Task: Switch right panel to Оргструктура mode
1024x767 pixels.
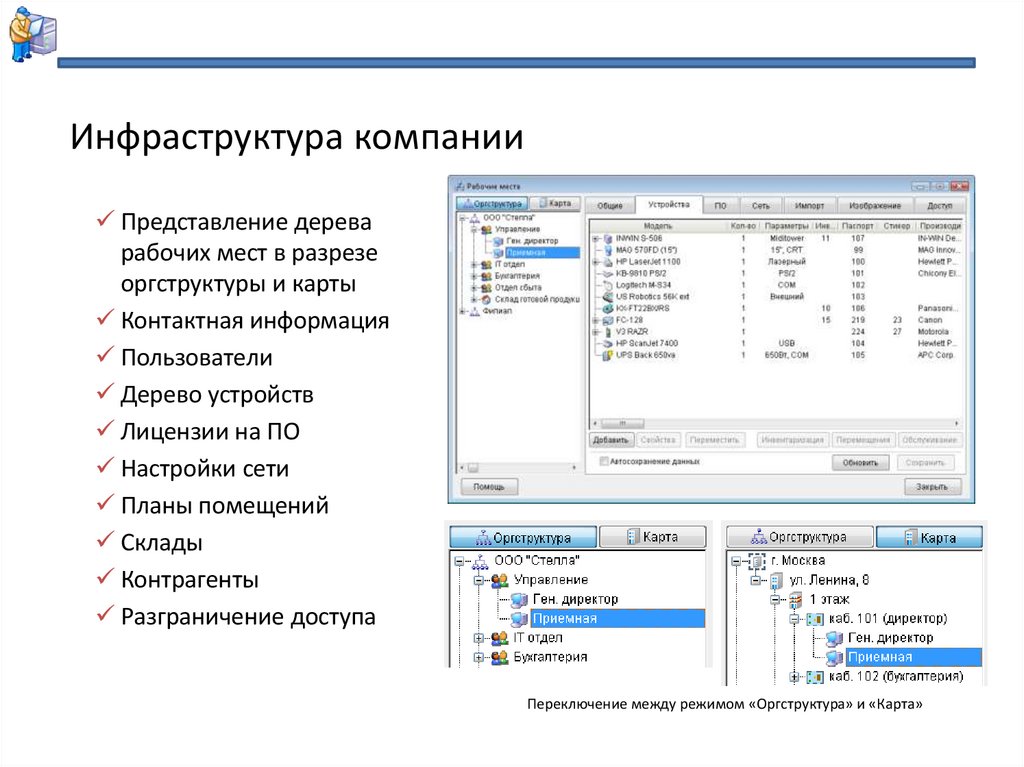Action: 799,535
